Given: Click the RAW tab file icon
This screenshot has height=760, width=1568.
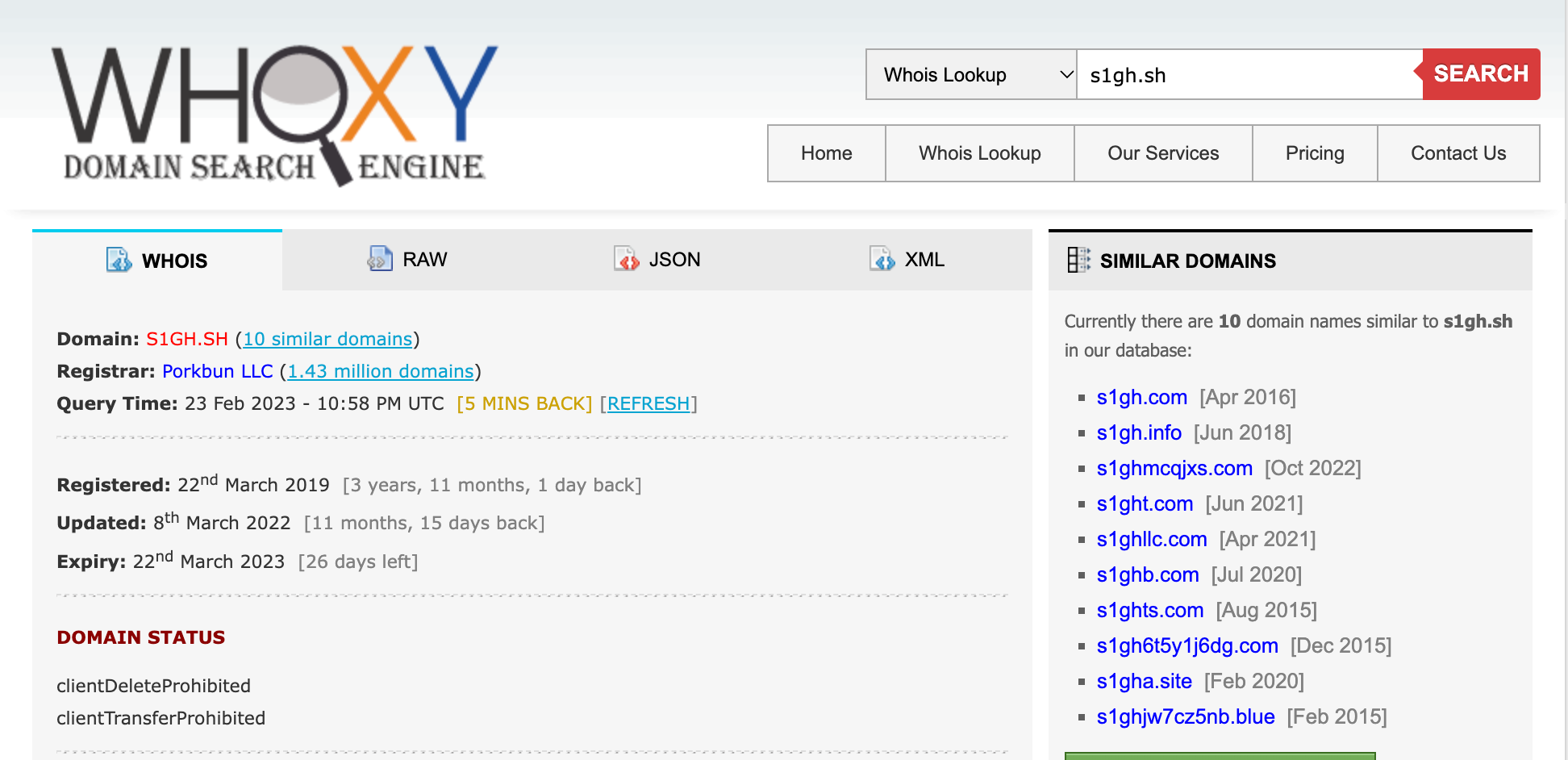Looking at the screenshot, I should (x=376, y=259).
